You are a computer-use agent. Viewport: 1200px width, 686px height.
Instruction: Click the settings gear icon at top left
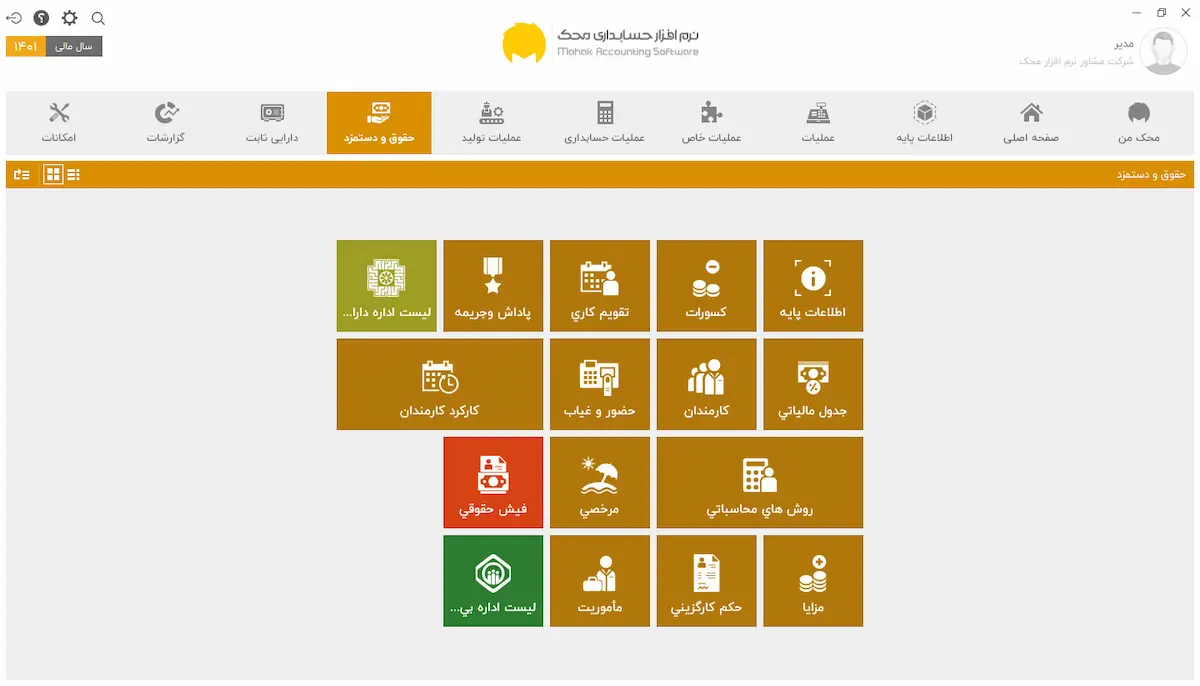[69, 18]
